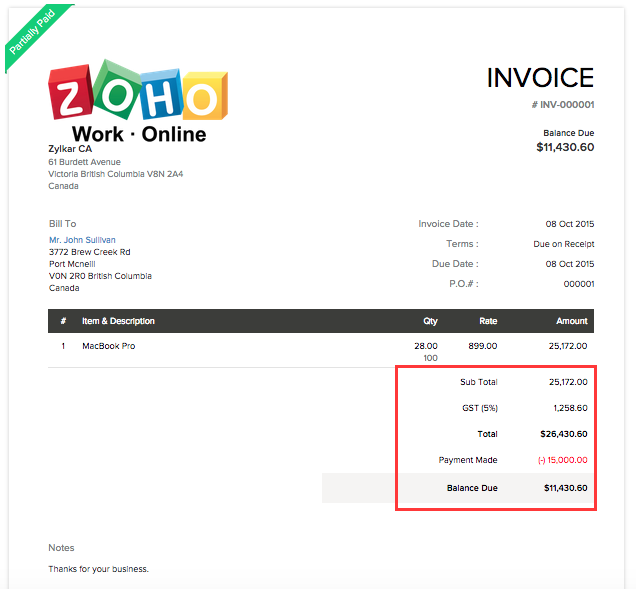Click the Port Mcneill address line
This screenshot has width=636, height=589.
pos(72,264)
